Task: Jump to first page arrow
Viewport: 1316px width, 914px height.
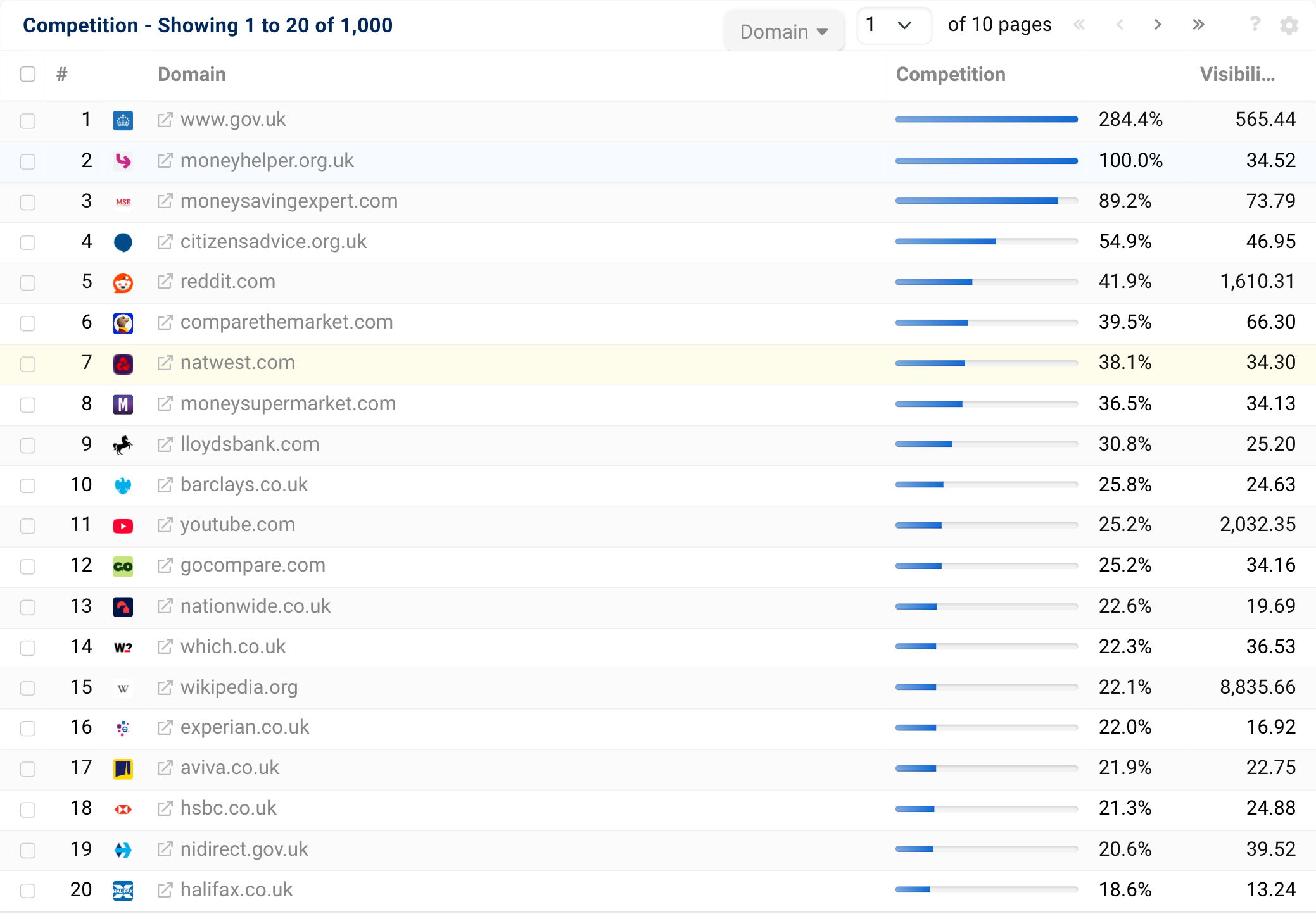Action: [x=1080, y=25]
